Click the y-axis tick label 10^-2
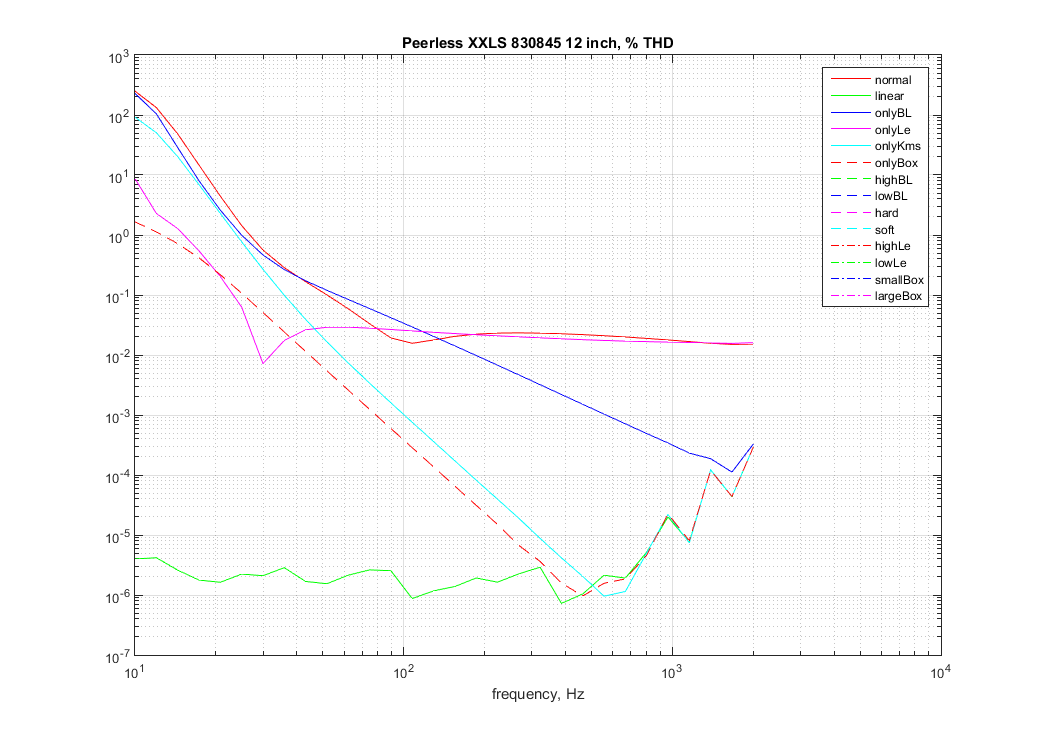The width and height of the screenshot is (1040, 736). tap(117, 357)
